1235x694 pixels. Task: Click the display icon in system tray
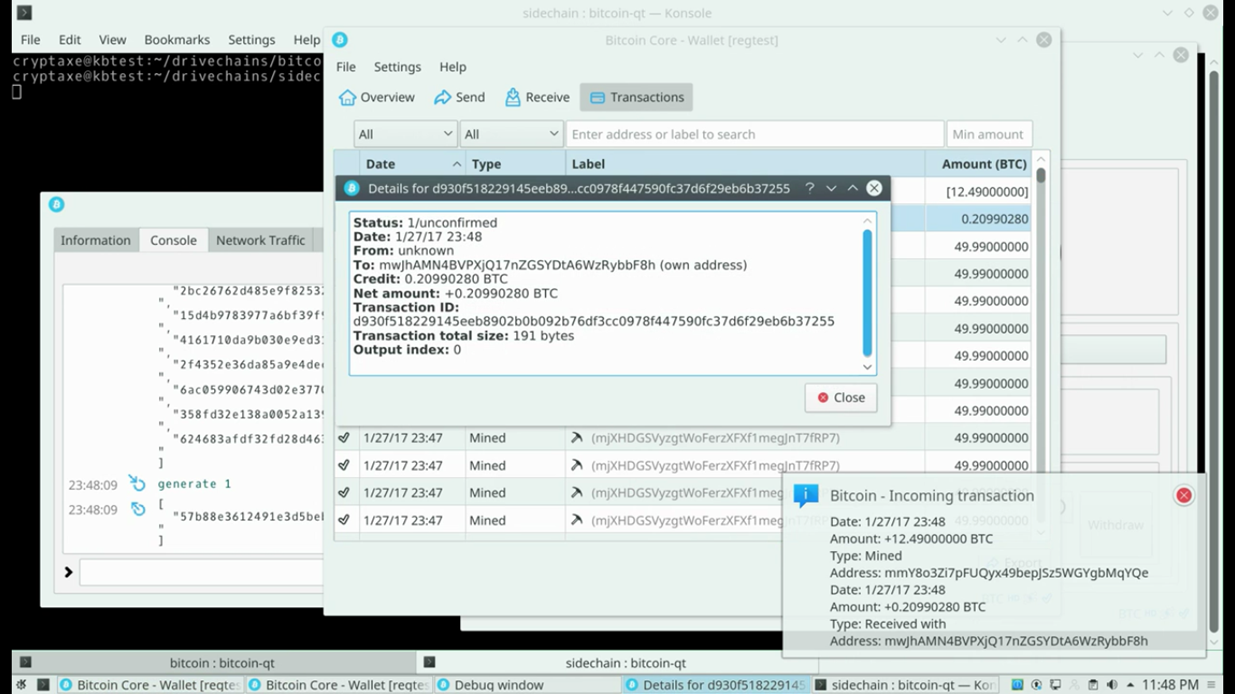point(1055,685)
